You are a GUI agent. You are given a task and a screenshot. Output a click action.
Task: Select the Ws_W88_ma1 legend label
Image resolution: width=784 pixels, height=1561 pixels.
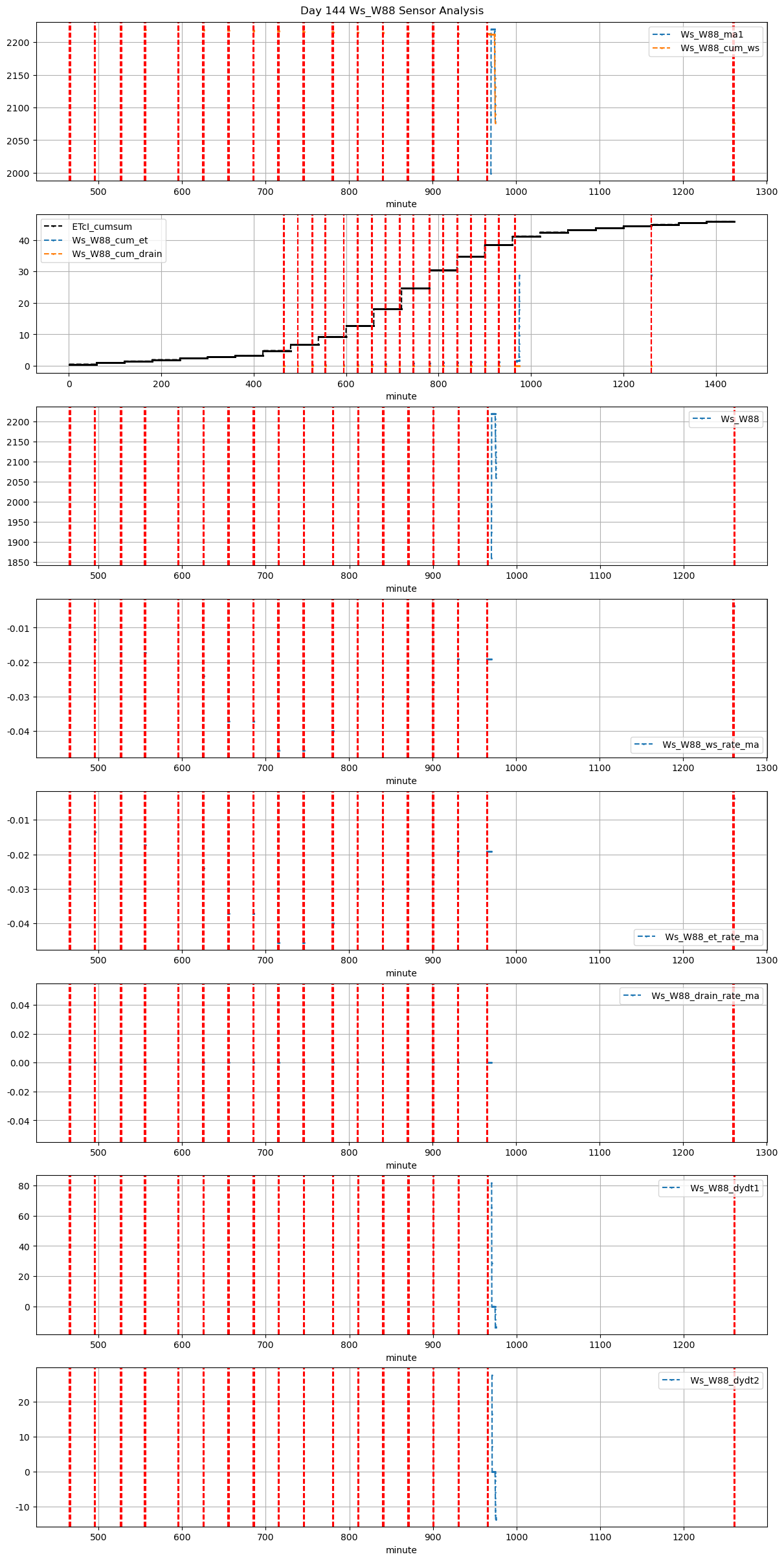click(711, 34)
